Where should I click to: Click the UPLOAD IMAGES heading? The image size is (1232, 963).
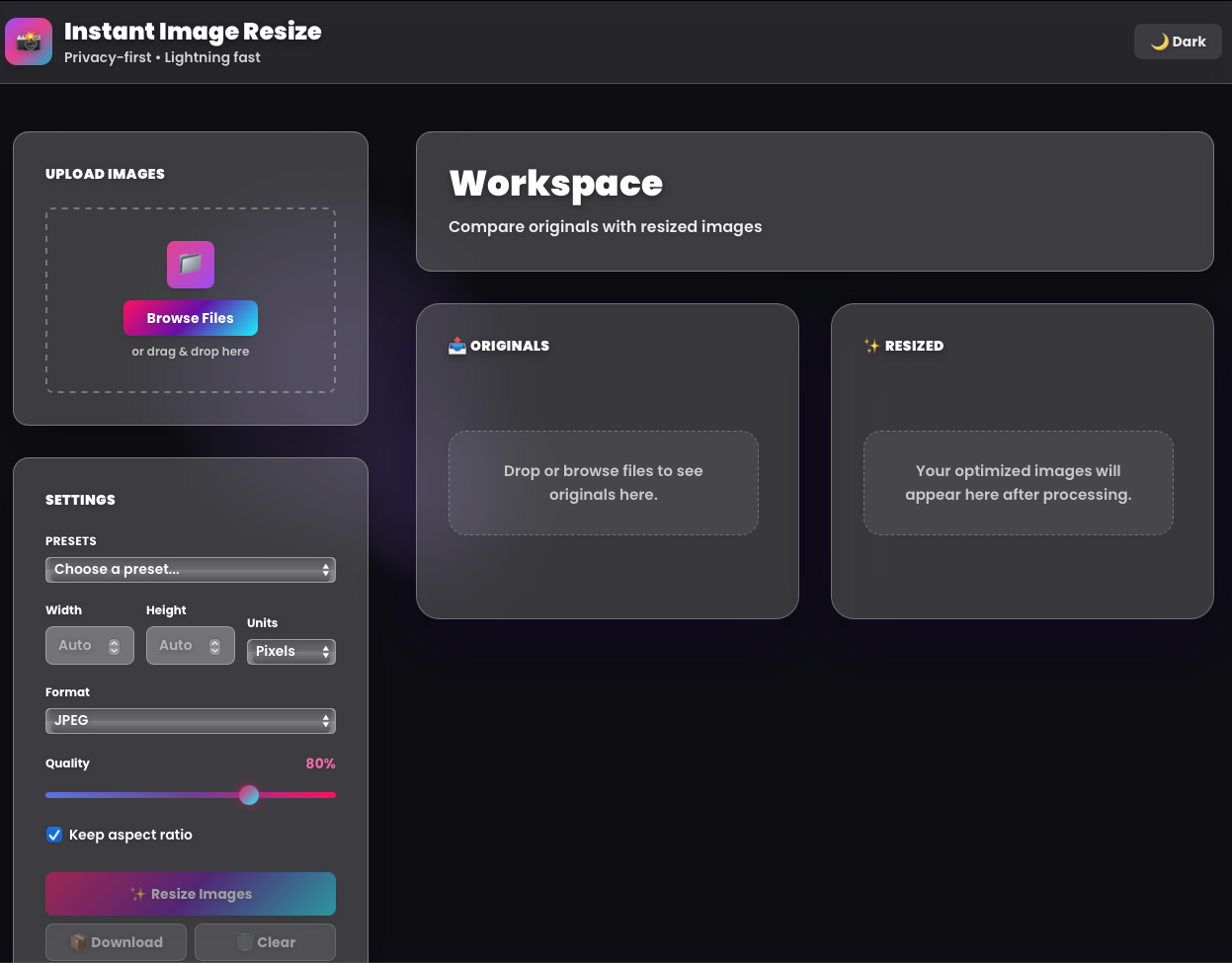(x=105, y=174)
